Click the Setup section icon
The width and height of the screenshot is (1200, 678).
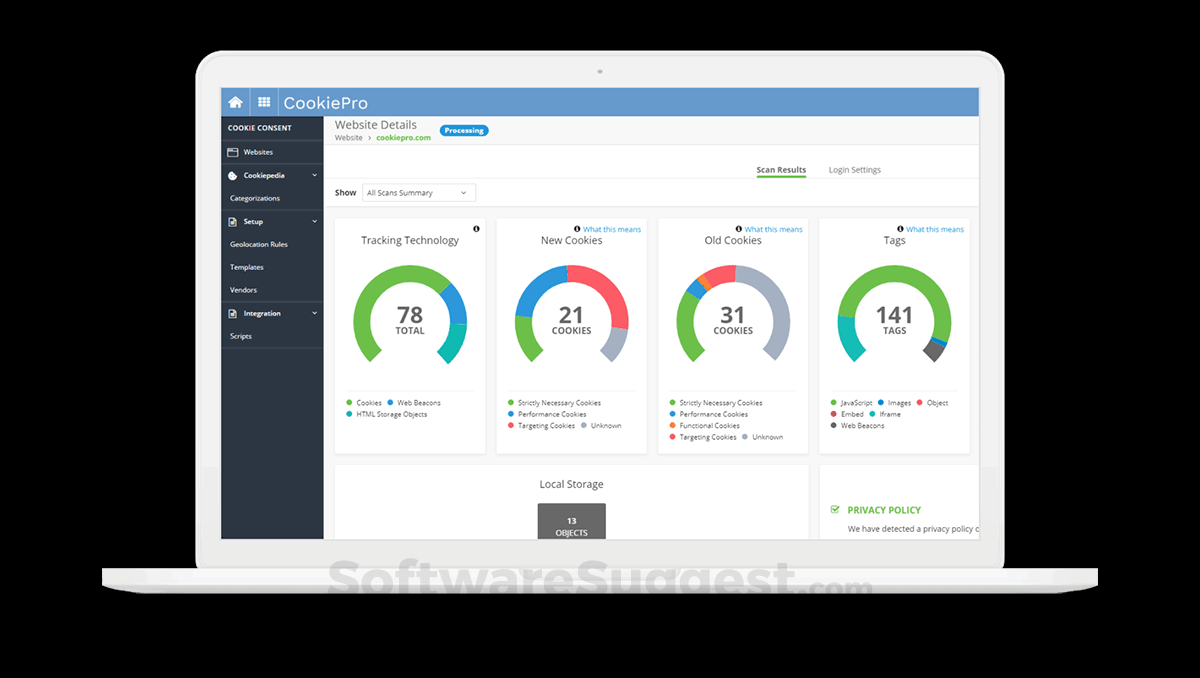(x=233, y=221)
